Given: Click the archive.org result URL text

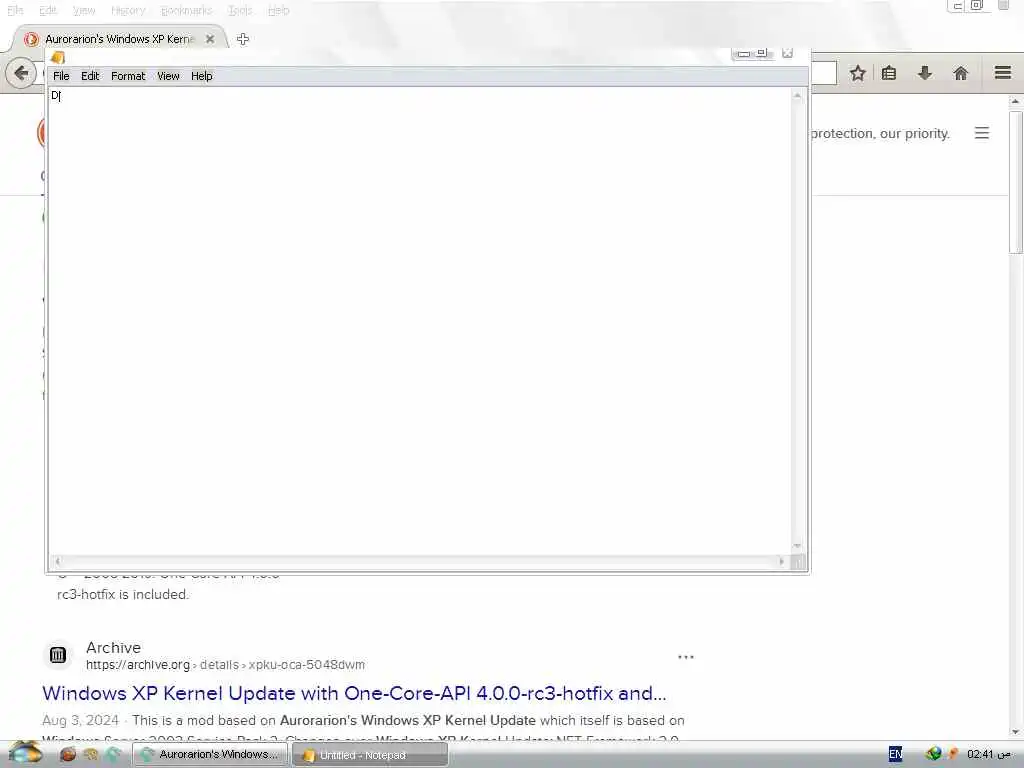Looking at the screenshot, I should coord(225,665).
